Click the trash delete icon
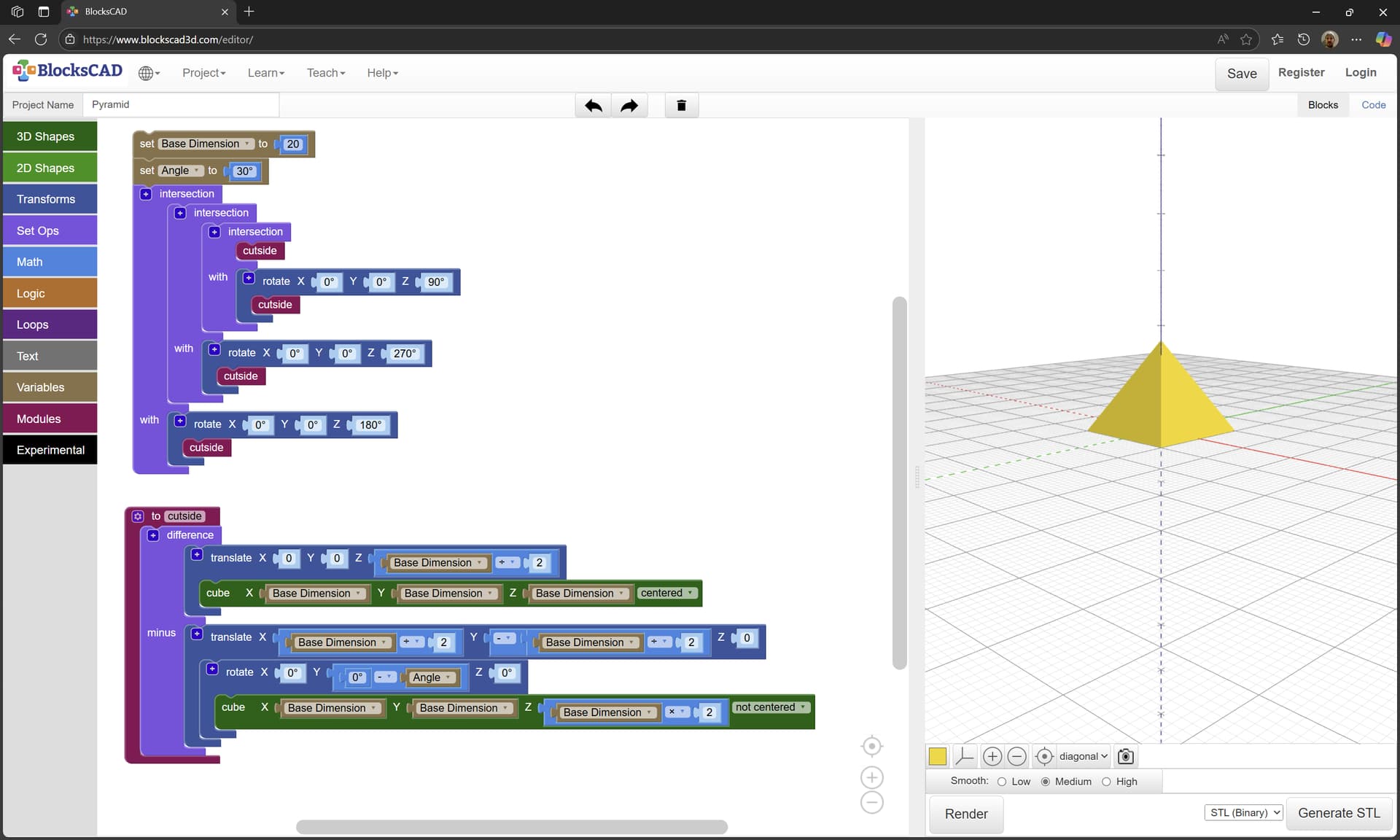Image resolution: width=1400 pixels, height=840 pixels. 682,106
